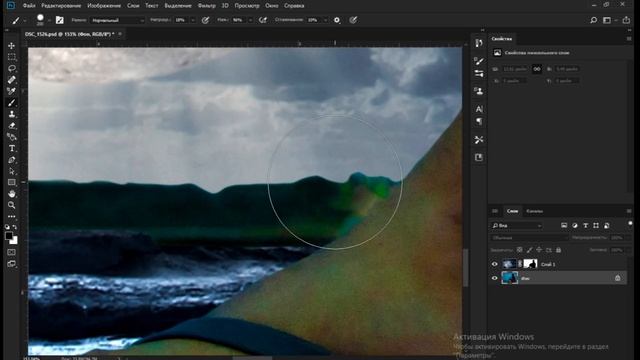The image size is (640, 360).
Task: Click the background color swatch
Action: click(x=15, y=241)
